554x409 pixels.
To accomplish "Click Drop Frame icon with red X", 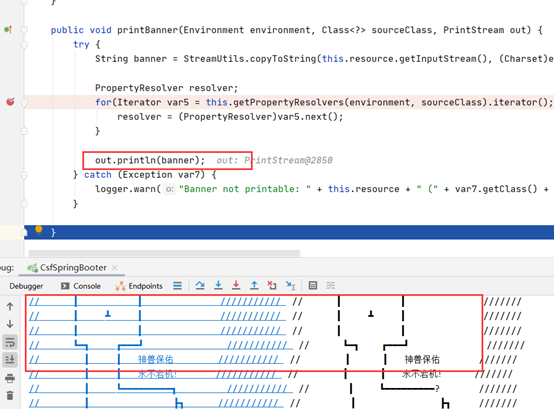I will tap(272, 285).
